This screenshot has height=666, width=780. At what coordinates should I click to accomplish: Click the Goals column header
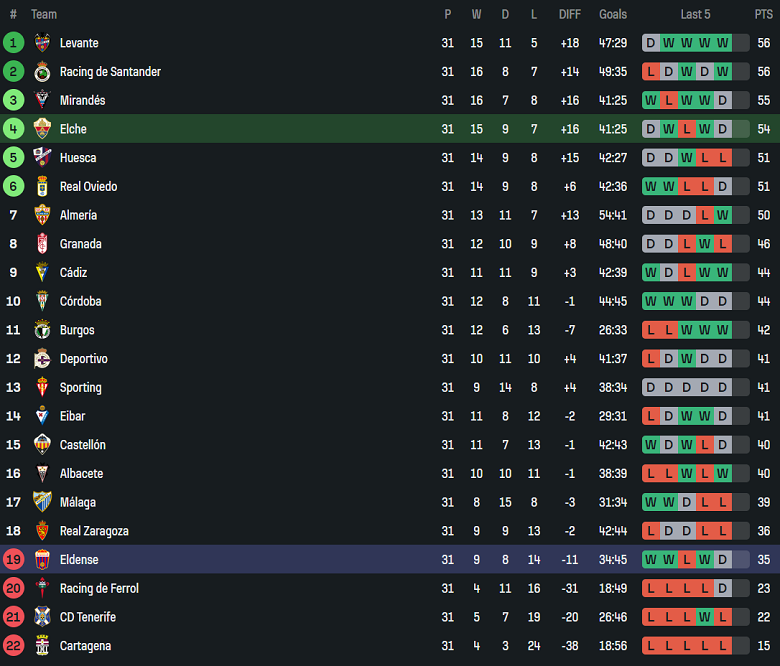[x=613, y=14]
